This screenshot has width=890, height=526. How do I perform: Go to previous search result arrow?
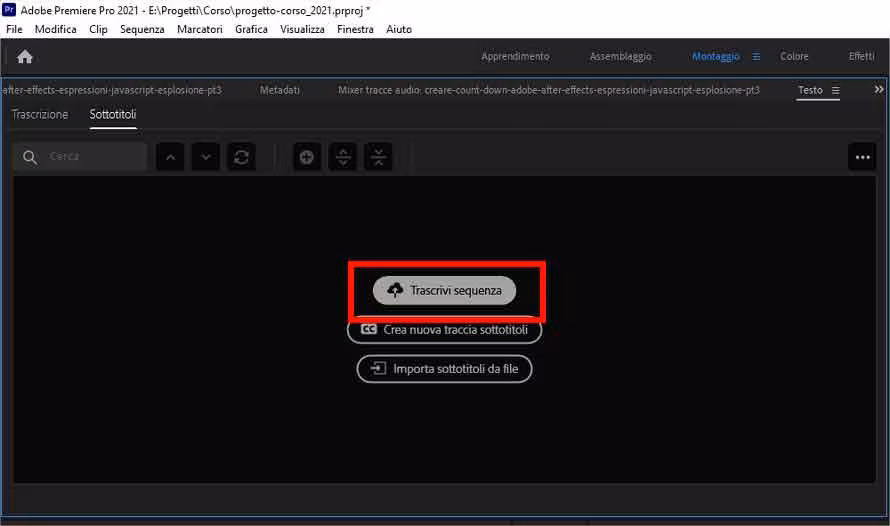click(170, 157)
